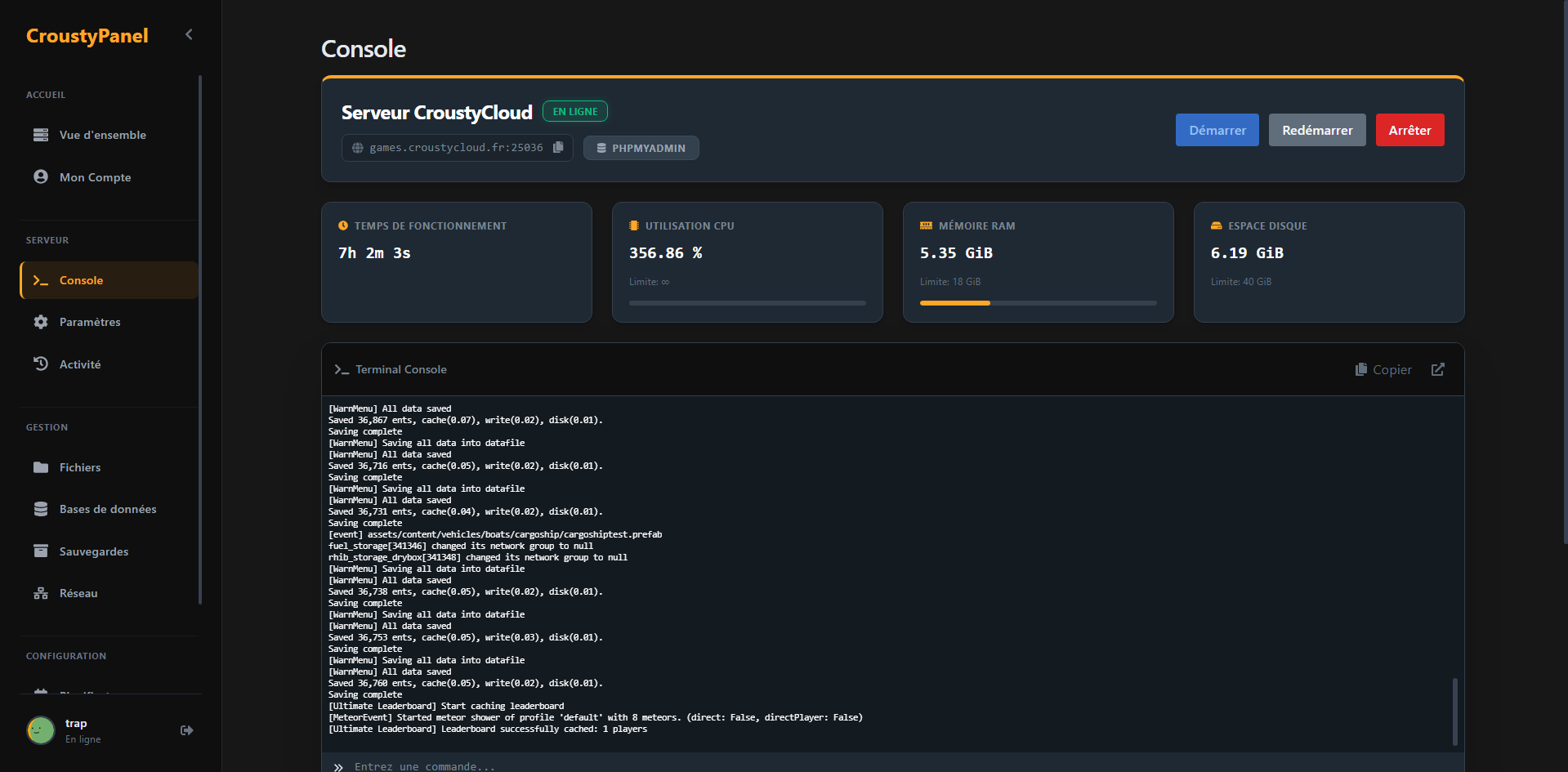The image size is (1568, 772).
Task: Click the clock icon of Temps de fonctionnement
Action: pyautogui.click(x=343, y=225)
